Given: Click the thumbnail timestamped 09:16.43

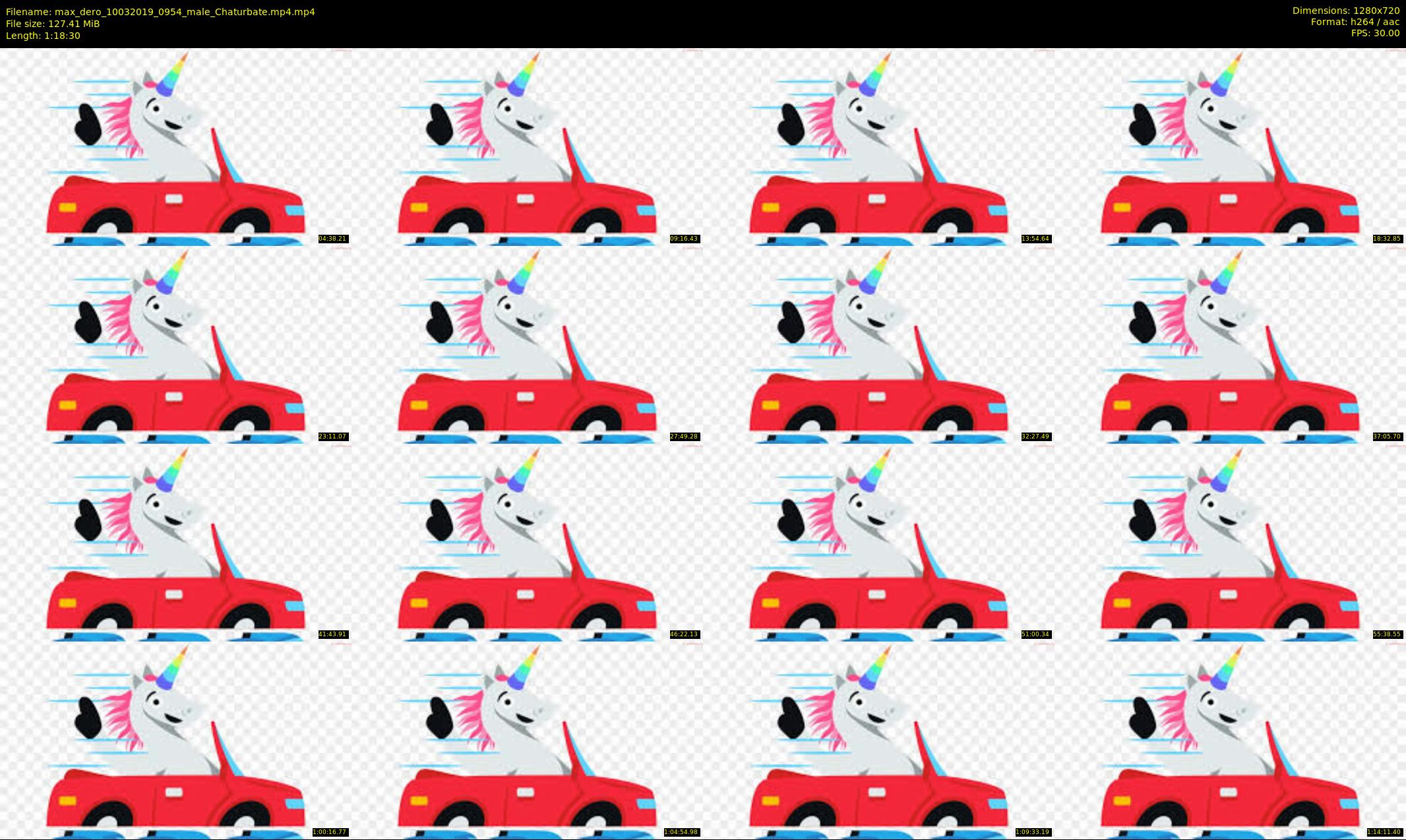Looking at the screenshot, I should click(x=527, y=146).
